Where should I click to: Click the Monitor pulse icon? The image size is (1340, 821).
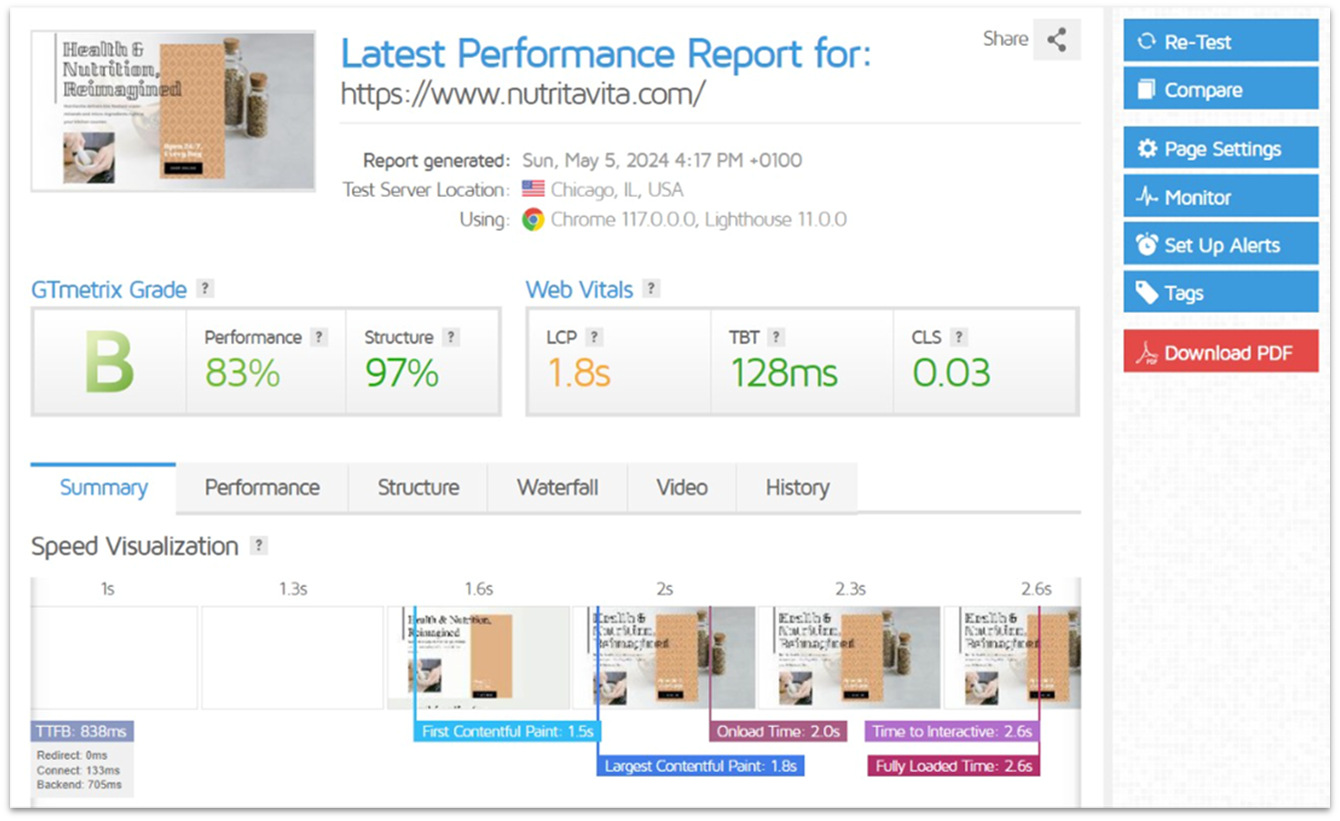(x=1146, y=197)
